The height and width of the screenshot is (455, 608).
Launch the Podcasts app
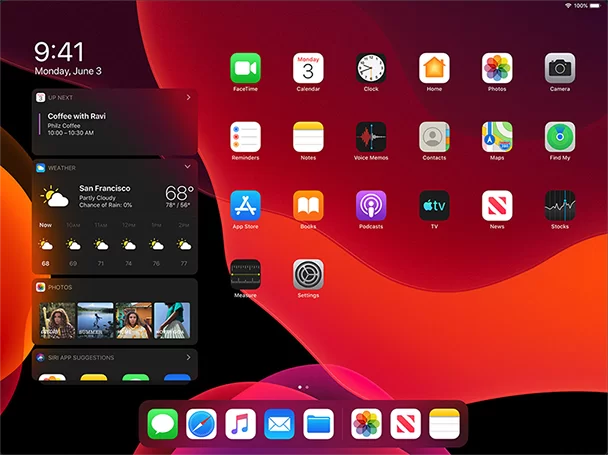[x=371, y=206]
